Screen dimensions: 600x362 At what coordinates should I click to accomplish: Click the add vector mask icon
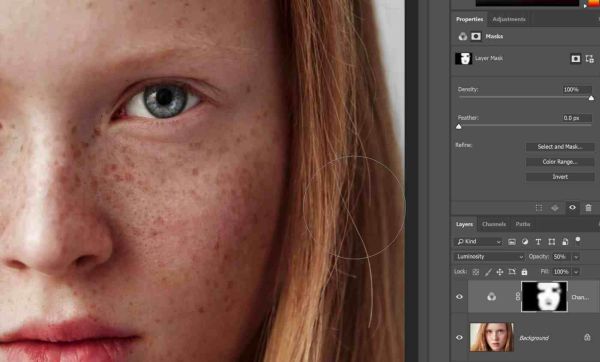pyautogui.click(x=589, y=59)
